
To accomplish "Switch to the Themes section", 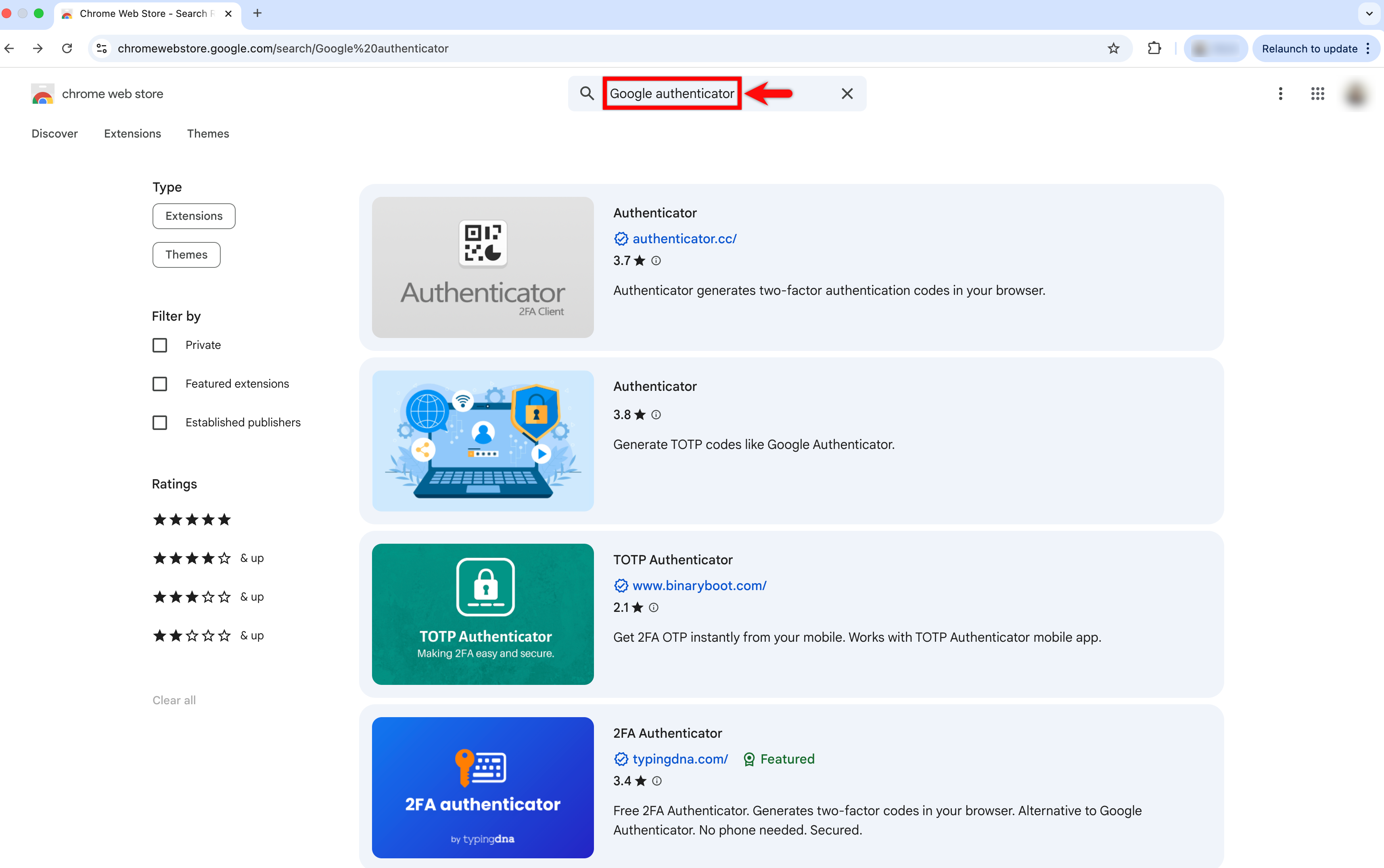I will click(x=208, y=133).
